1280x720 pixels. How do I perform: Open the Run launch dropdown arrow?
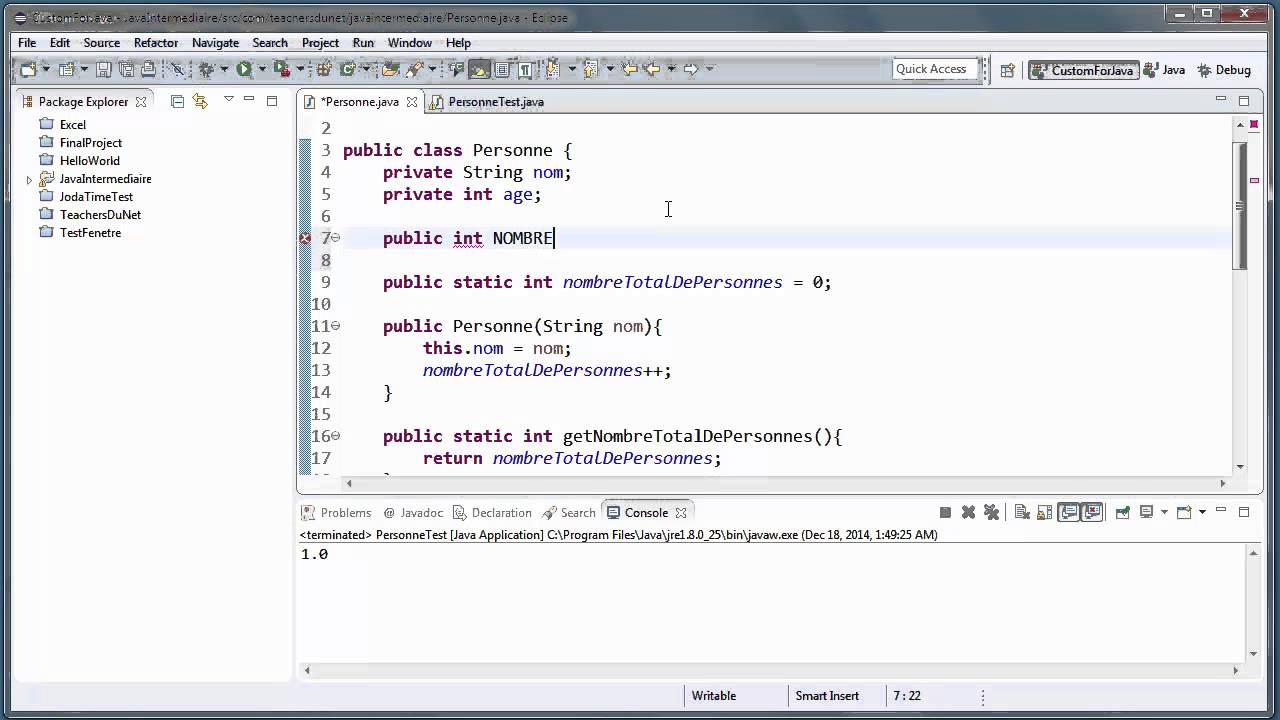(x=262, y=69)
